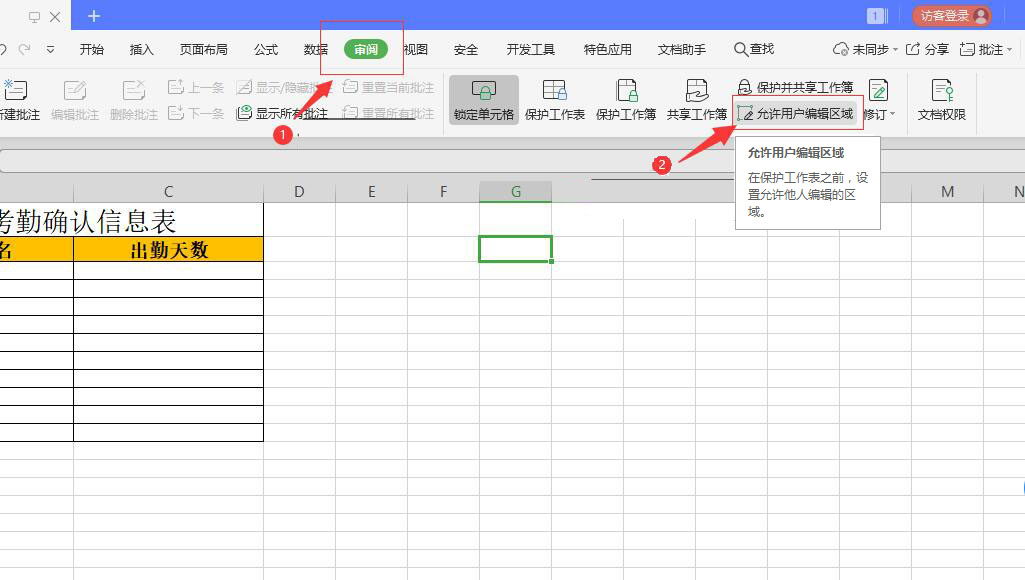Reset all comments (重置所有批注)

point(388,113)
